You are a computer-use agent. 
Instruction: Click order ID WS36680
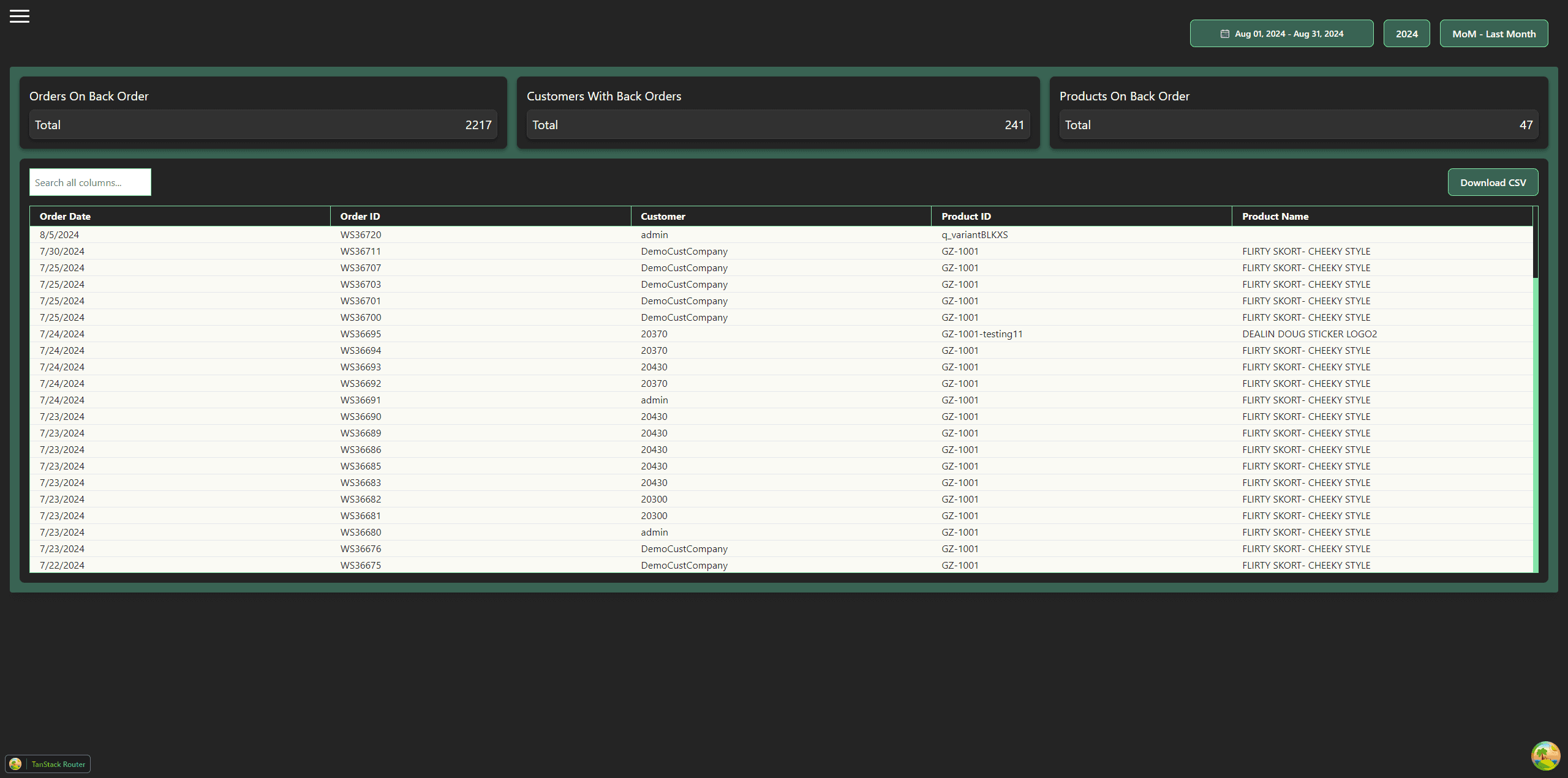(361, 532)
